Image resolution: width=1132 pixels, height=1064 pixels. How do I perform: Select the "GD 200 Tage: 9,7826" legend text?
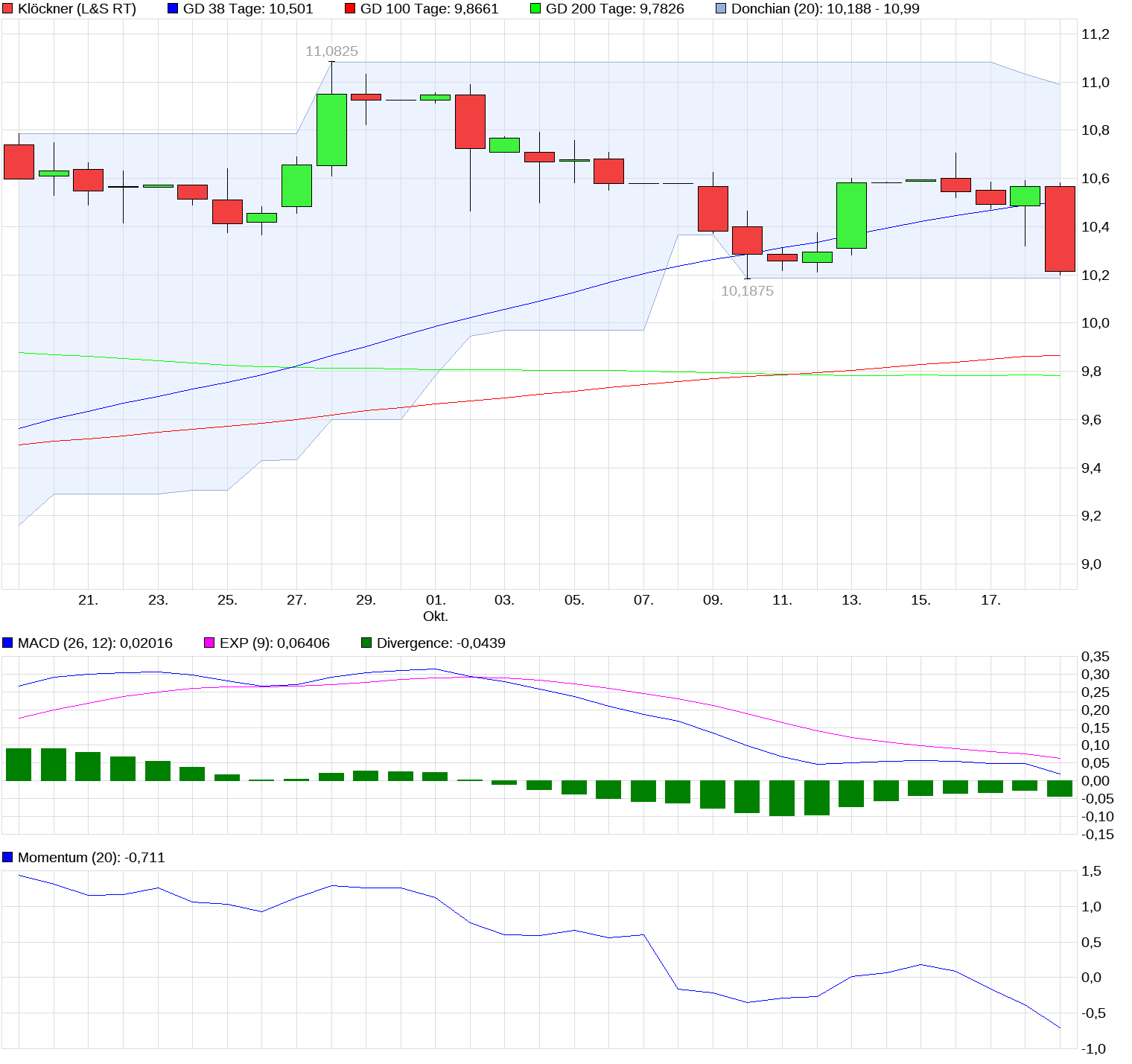click(615, 9)
